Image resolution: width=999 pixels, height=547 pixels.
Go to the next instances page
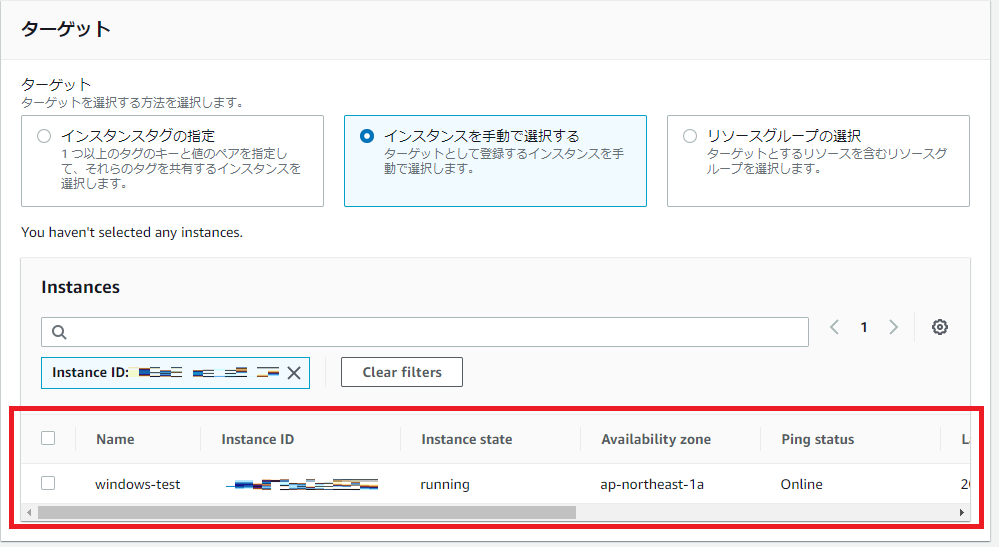tap(894, 327)
